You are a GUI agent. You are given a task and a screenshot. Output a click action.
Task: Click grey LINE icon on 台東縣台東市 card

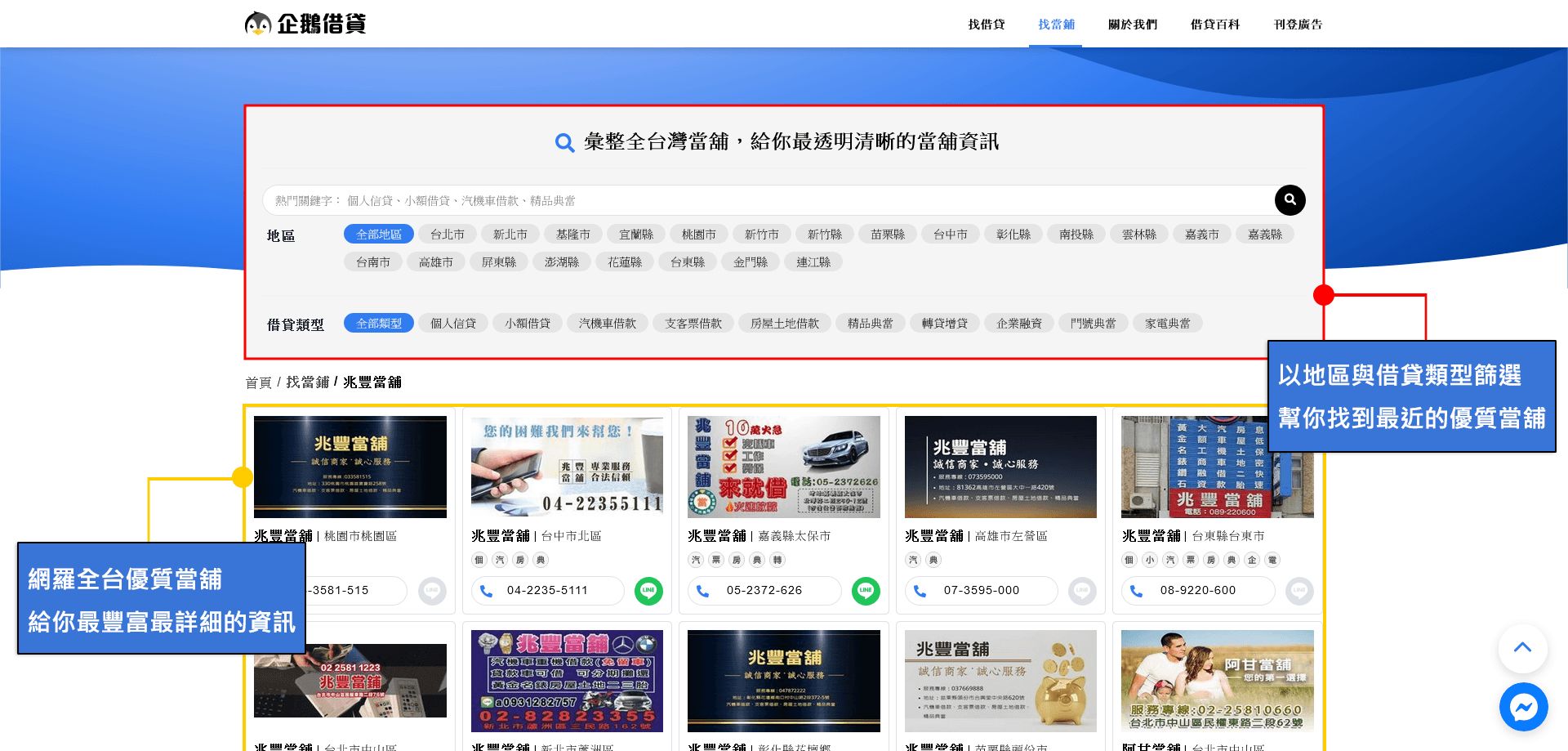pos(1299,591)
